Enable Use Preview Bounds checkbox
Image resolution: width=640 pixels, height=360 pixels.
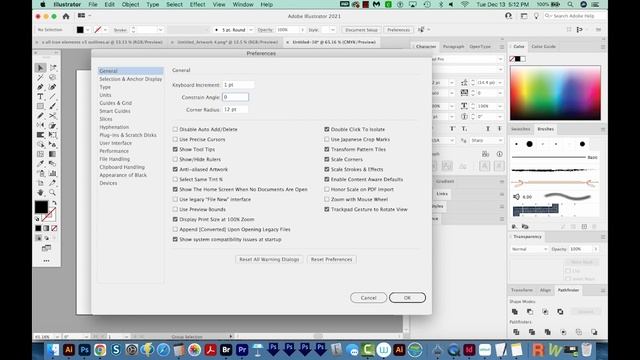click(x=175, y=209)
